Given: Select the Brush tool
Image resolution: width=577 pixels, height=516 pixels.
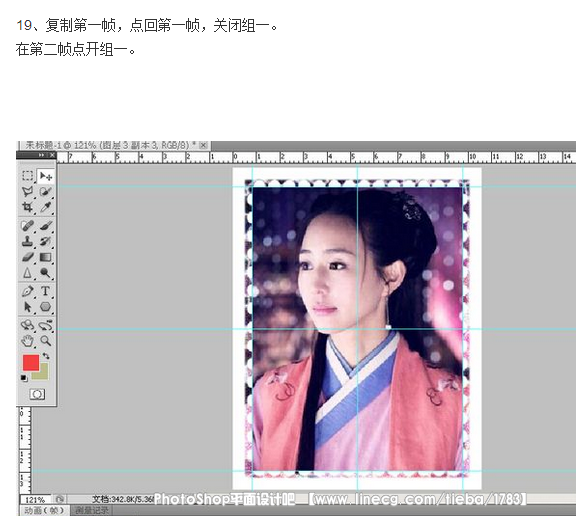Looking at the screenshot, I should click(46, 225).
